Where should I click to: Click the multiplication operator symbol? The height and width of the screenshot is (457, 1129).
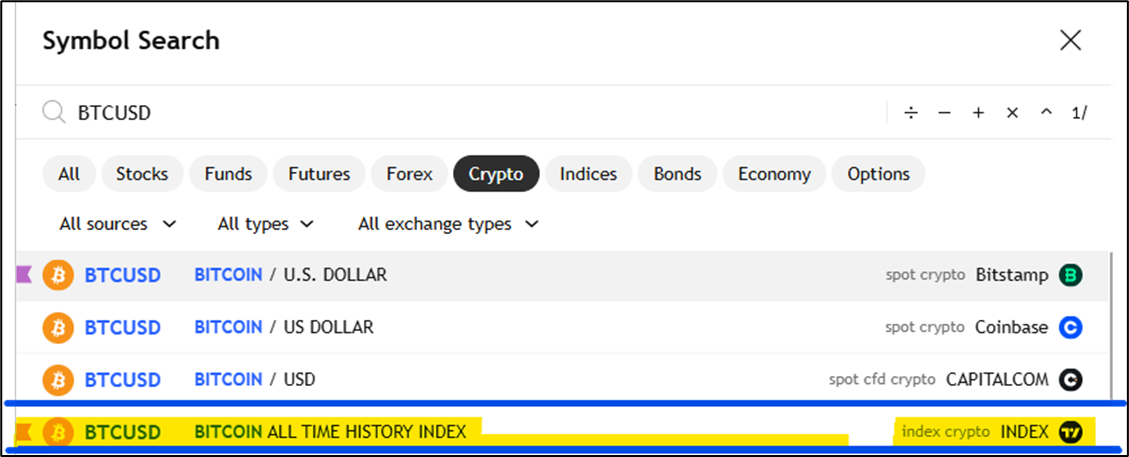(1012, 113)
